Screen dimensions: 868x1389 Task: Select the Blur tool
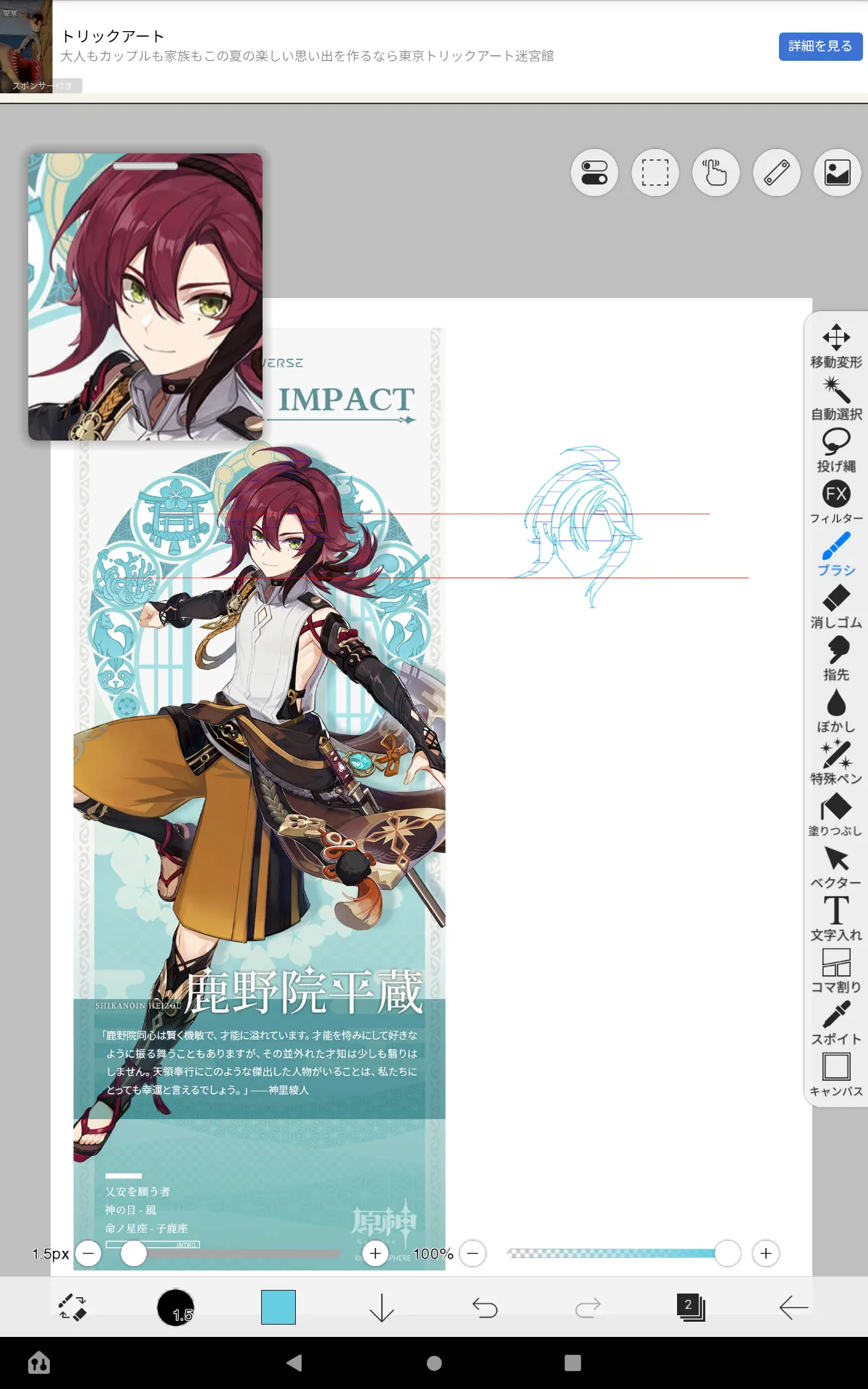tap(836, 710)
